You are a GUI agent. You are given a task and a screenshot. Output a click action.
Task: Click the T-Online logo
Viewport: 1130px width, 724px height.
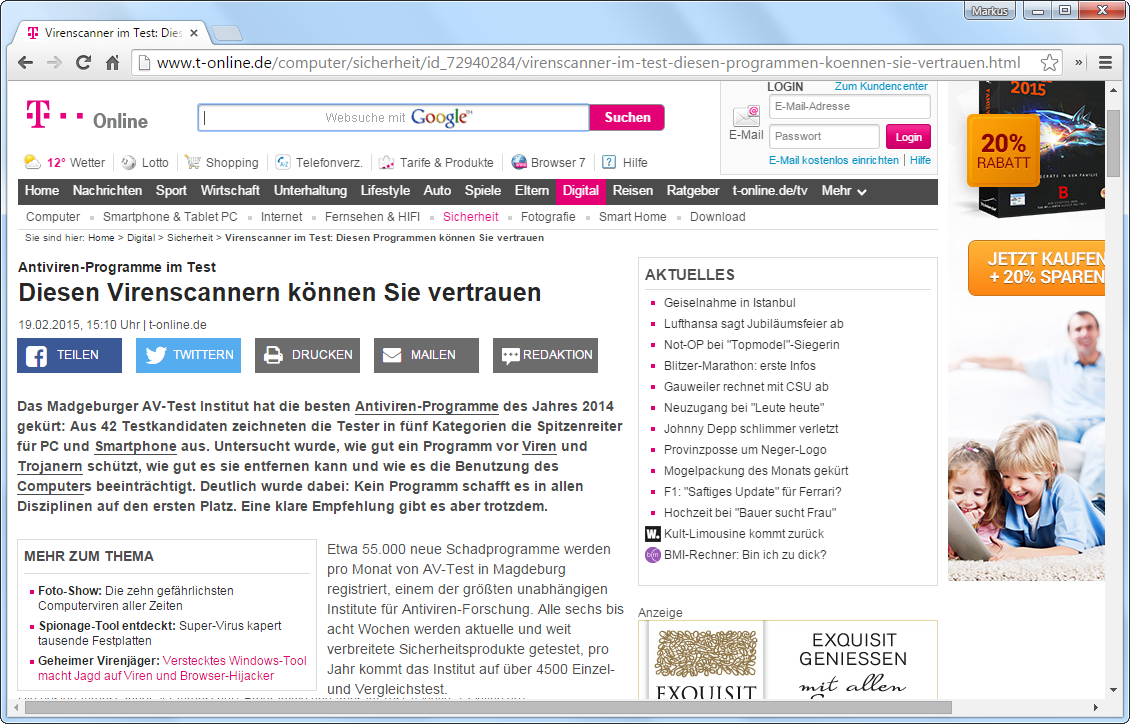[86, 118]
